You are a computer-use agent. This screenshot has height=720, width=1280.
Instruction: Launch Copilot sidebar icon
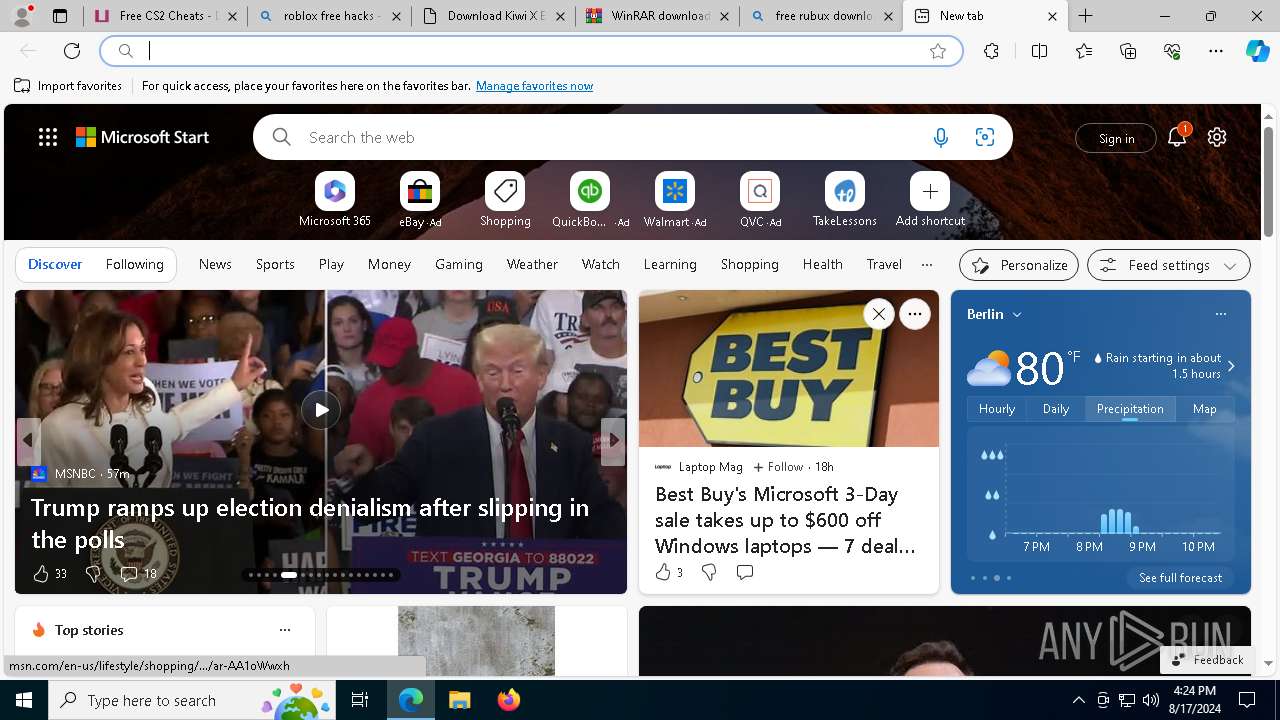[x=1257, y=51]
